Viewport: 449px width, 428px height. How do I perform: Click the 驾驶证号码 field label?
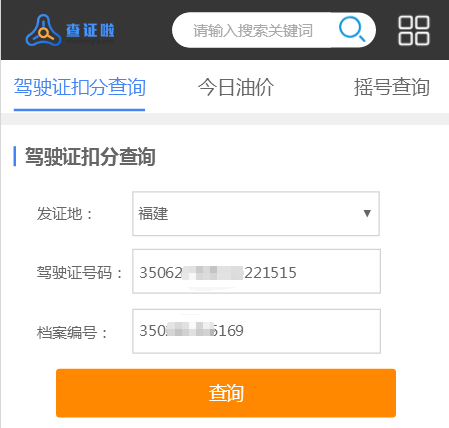[x=80, y=273]
